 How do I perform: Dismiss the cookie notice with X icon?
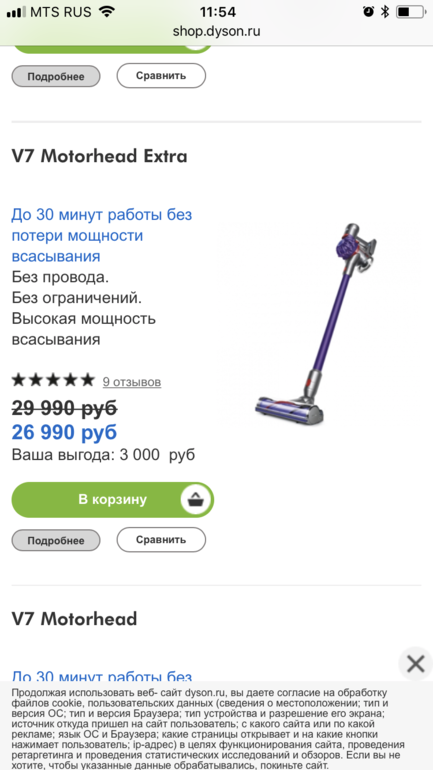pos(415,664)
